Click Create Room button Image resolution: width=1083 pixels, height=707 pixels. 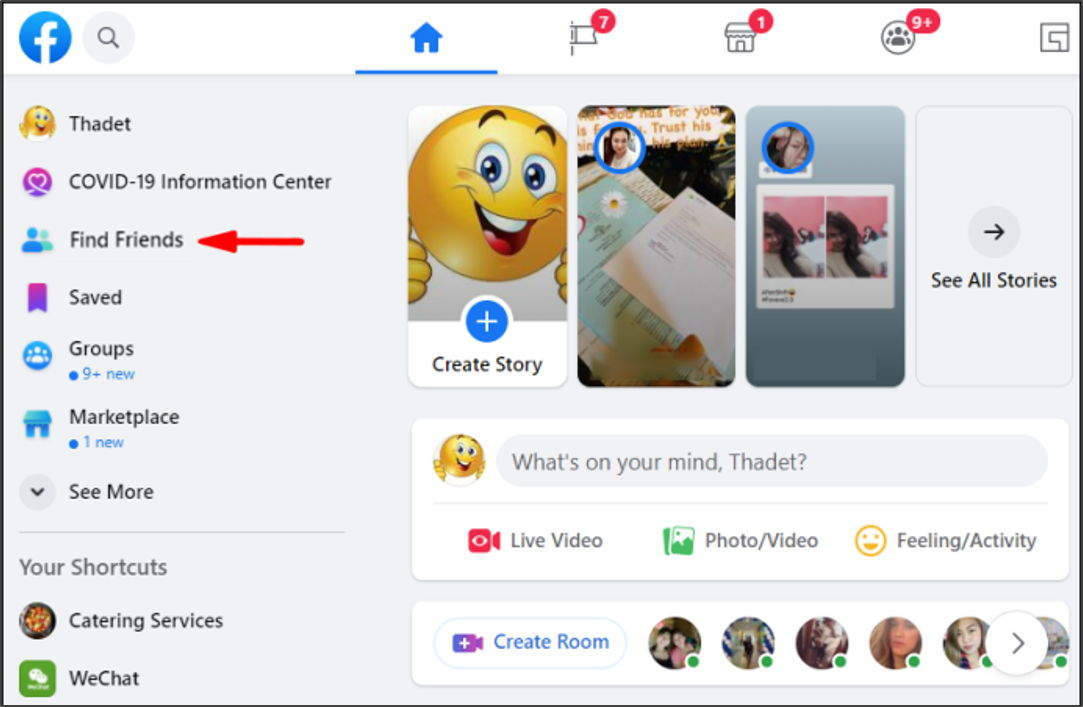pyautogui.click(x=530, y=643)
